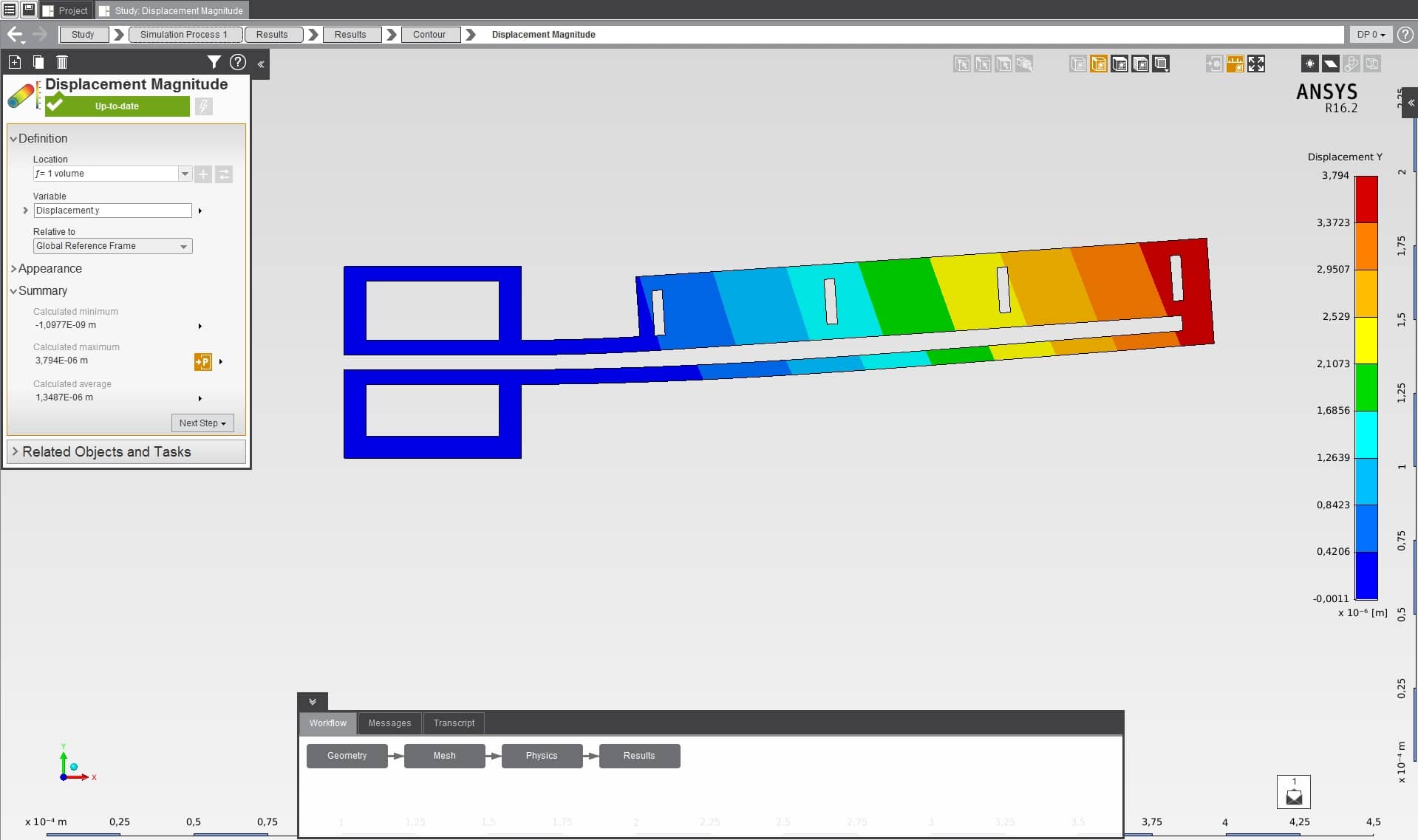Open cube display dropdown with arrow
This screenshot has height=840, width=1418.
(1161, 64)
